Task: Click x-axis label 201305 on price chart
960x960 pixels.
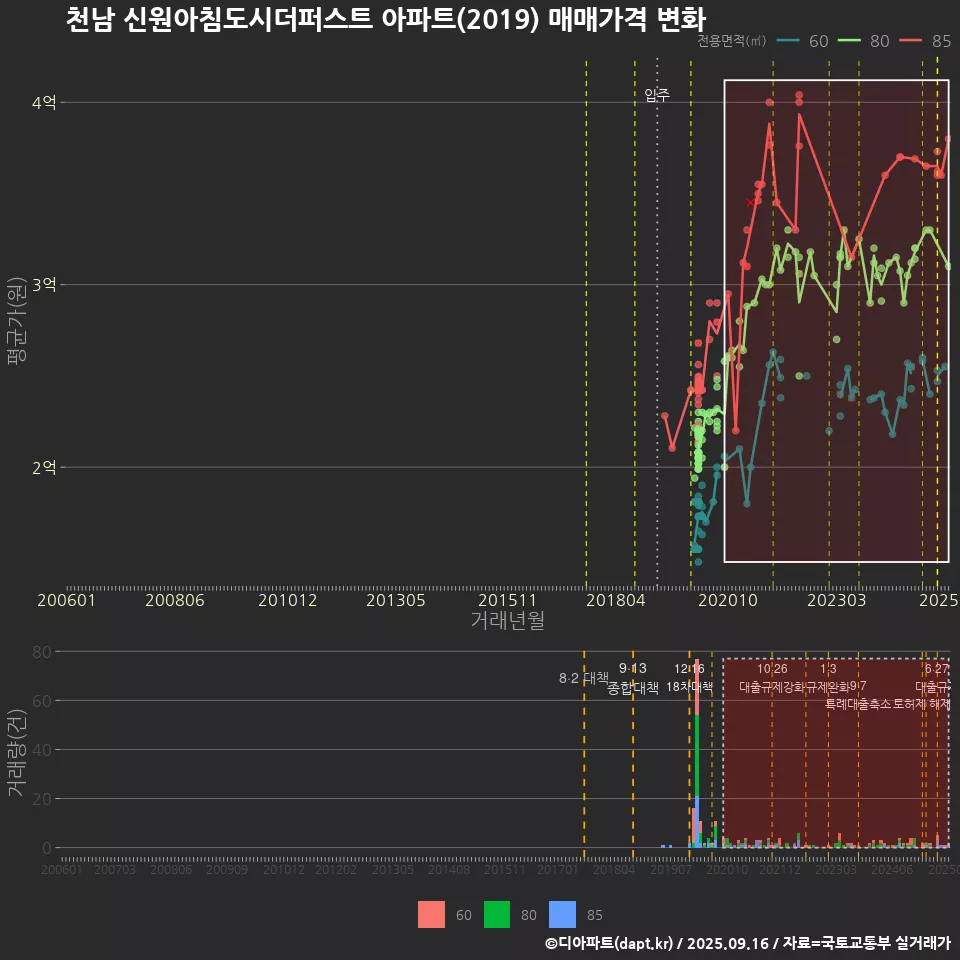Action: [396, 600]
